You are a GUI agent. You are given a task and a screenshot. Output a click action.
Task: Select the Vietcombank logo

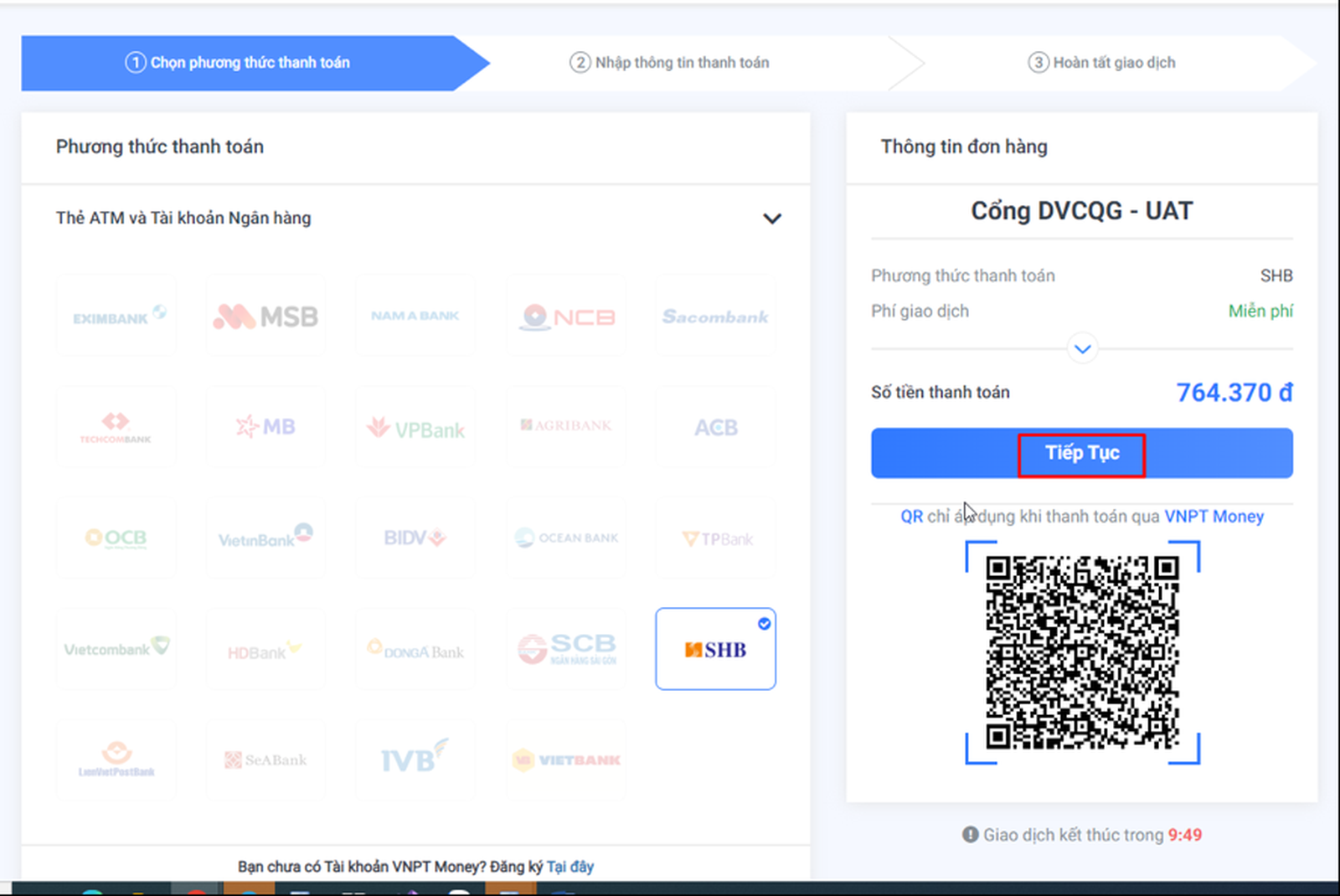pyautogui.click(x=116, y=648)
